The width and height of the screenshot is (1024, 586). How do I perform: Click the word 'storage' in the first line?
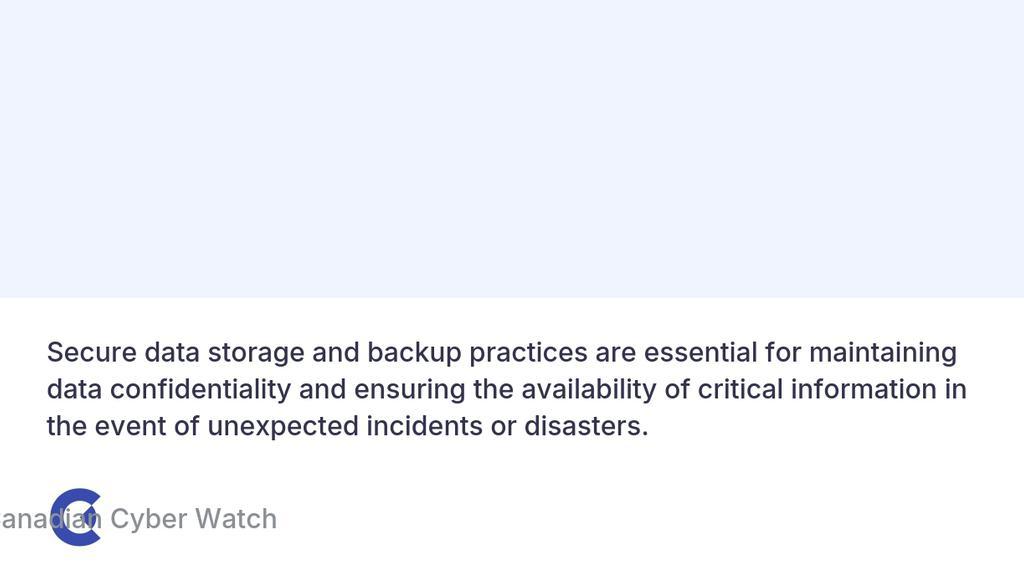(x=256, y=353)
